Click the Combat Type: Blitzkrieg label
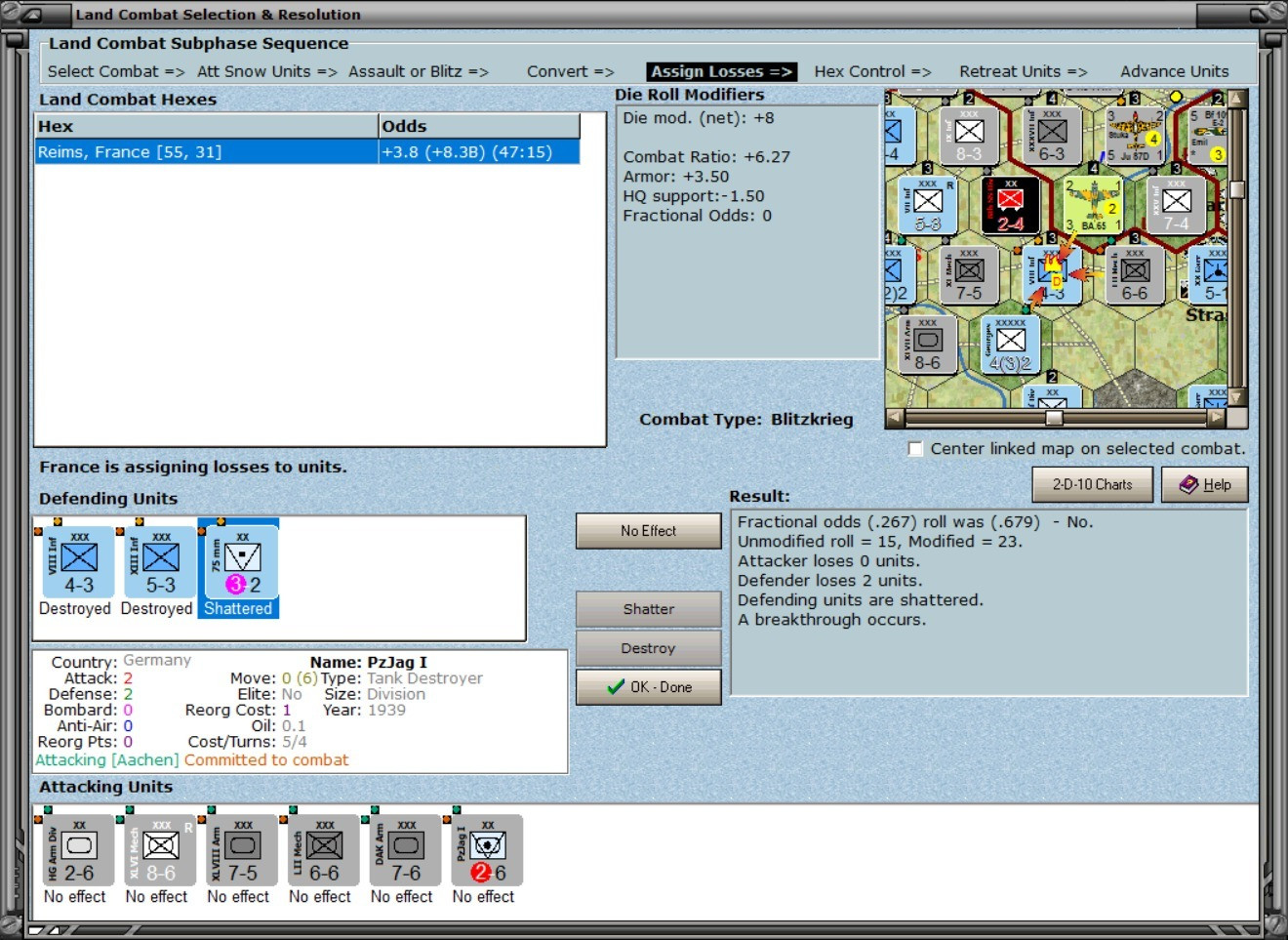1288x940 pixels. click(x=746, y=420)
